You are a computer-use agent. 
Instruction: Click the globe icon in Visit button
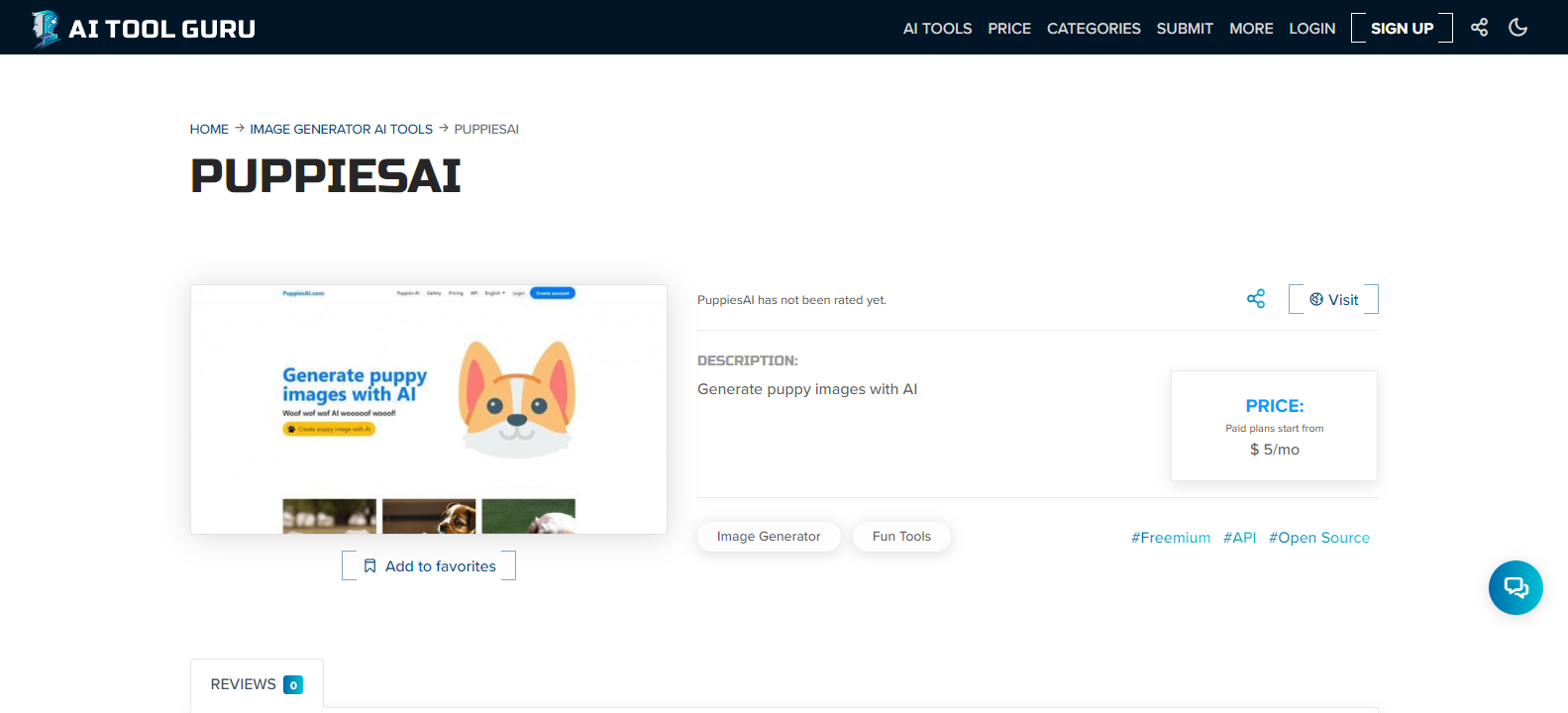point(1316,299)
